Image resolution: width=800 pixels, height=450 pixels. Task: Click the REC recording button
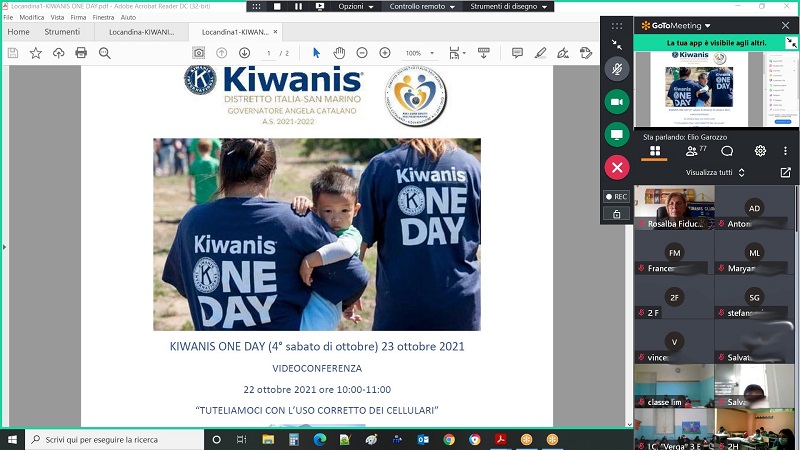616,197
